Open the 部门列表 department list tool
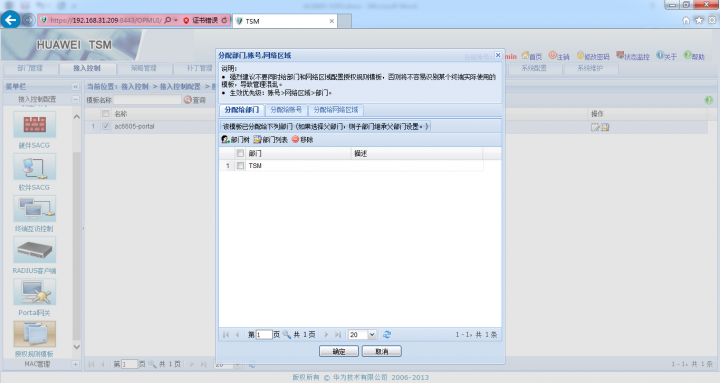 [x=270, y=139]
